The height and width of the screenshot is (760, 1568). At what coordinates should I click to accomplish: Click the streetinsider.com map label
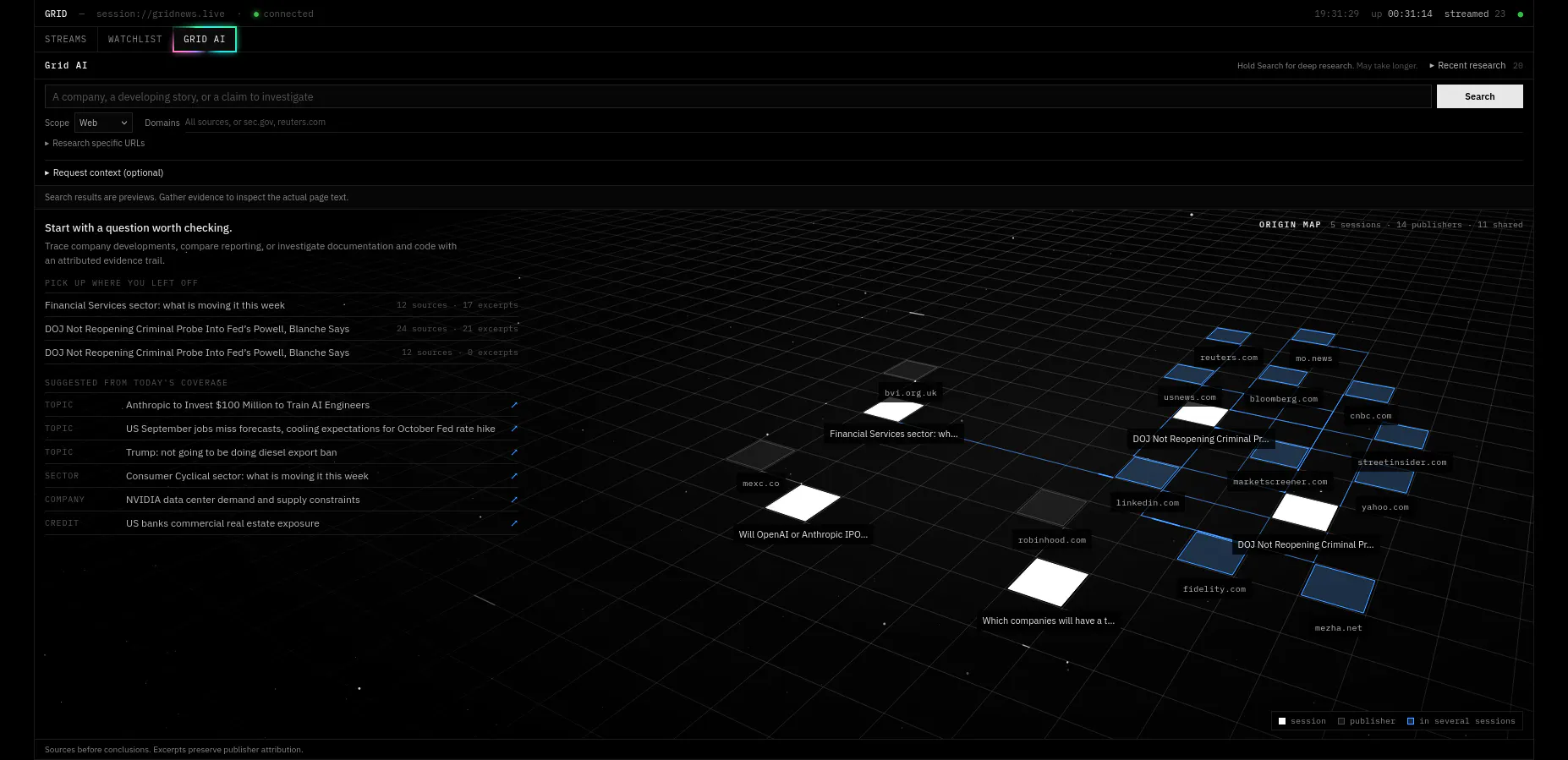(1402, 462)
